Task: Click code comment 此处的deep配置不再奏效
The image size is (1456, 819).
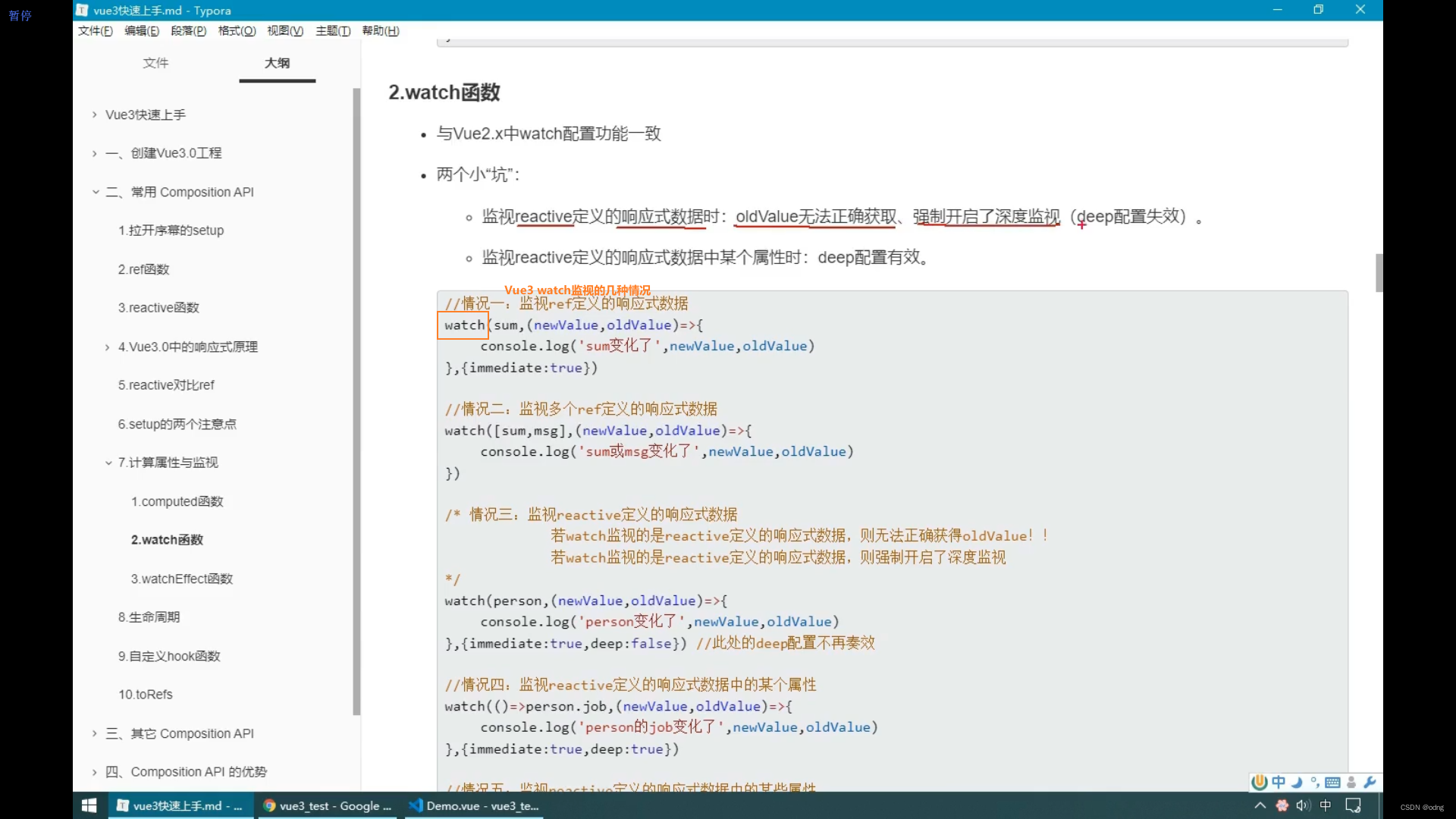Action: [x=786, y=643]
